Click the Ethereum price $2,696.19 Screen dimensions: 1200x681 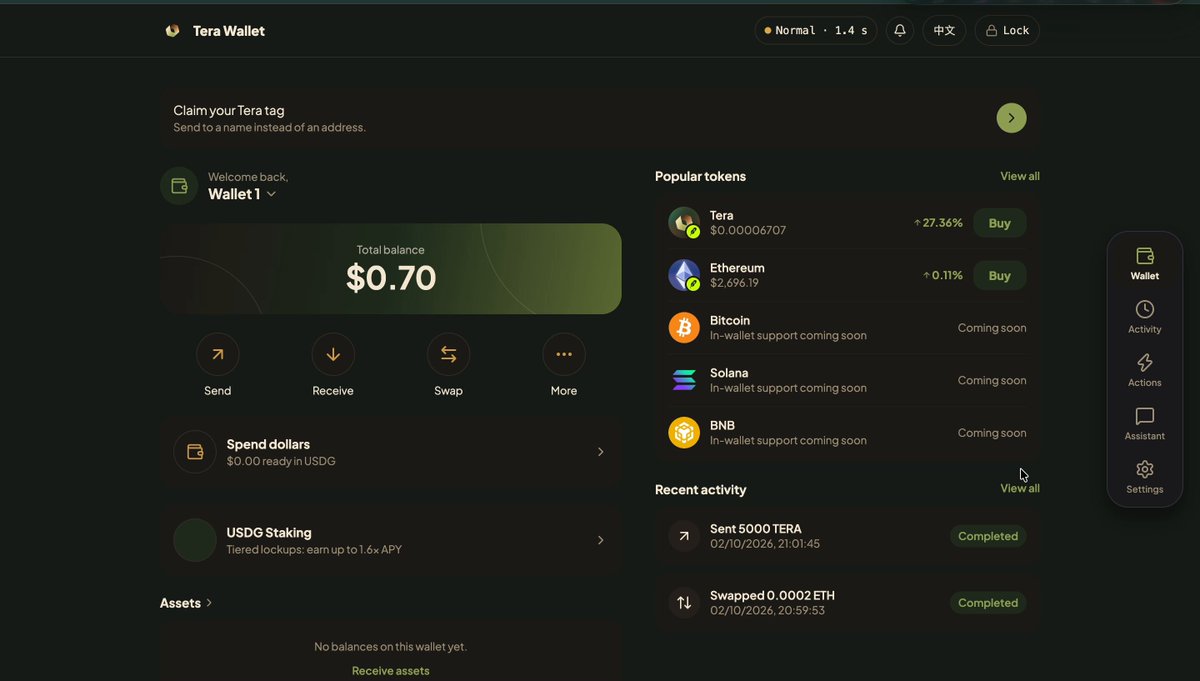click(734, 283)
